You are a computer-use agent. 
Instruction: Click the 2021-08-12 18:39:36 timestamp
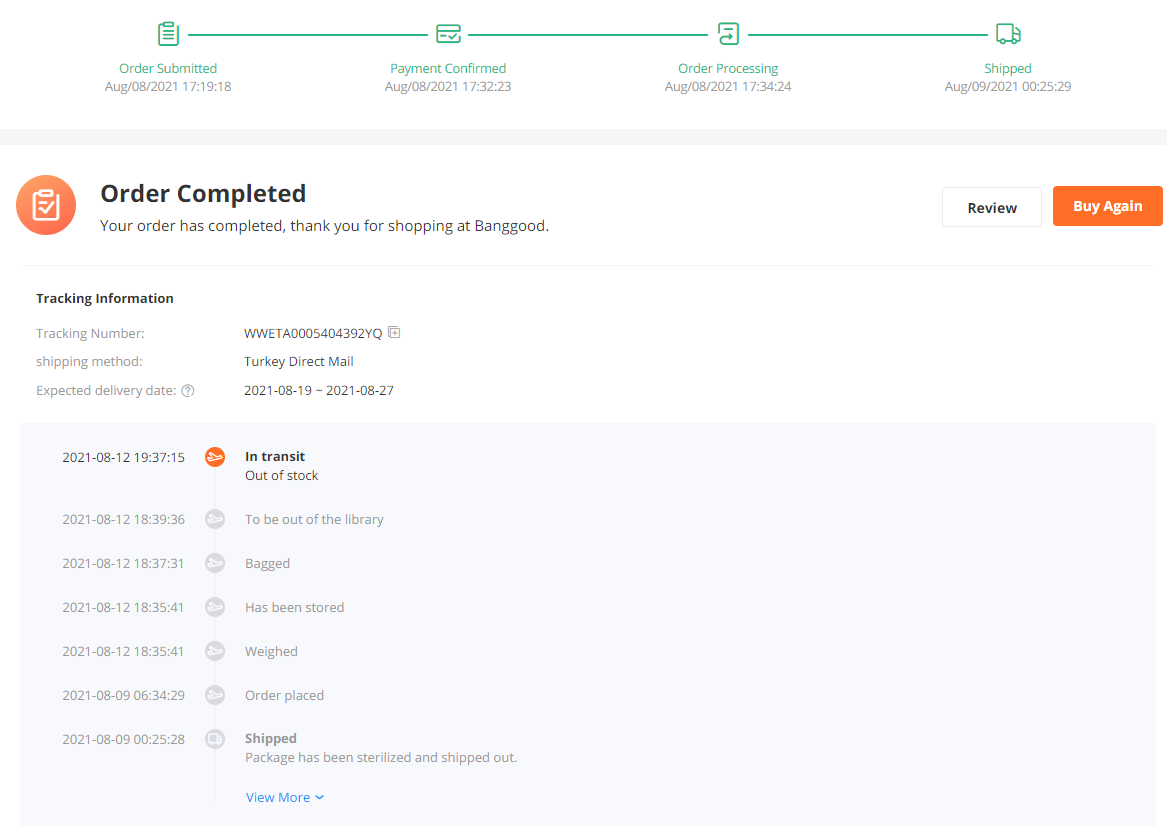point(124,519)
